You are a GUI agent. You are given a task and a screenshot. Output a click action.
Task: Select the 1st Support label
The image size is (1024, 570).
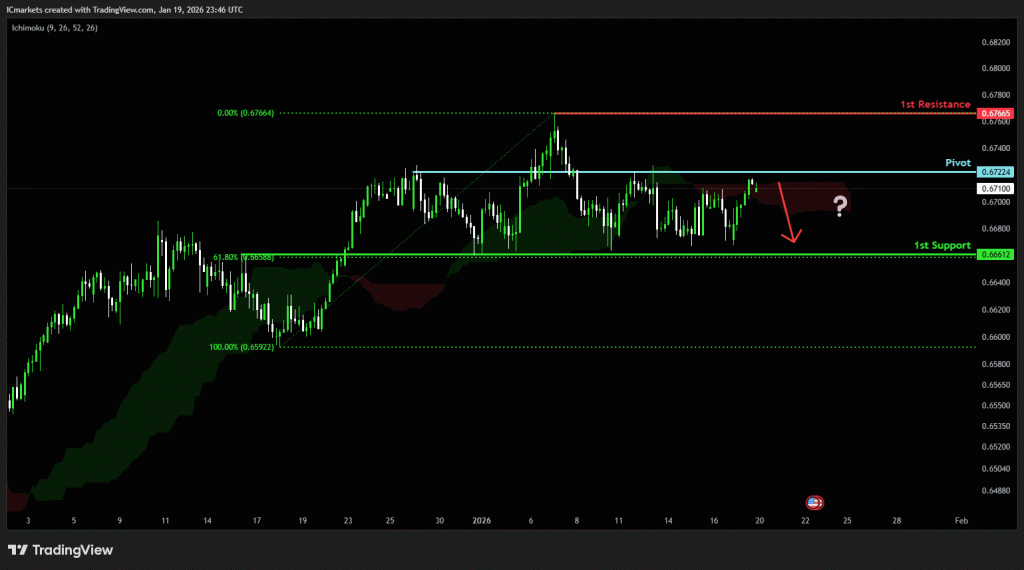pyautogui.click(x=942, y=245)
